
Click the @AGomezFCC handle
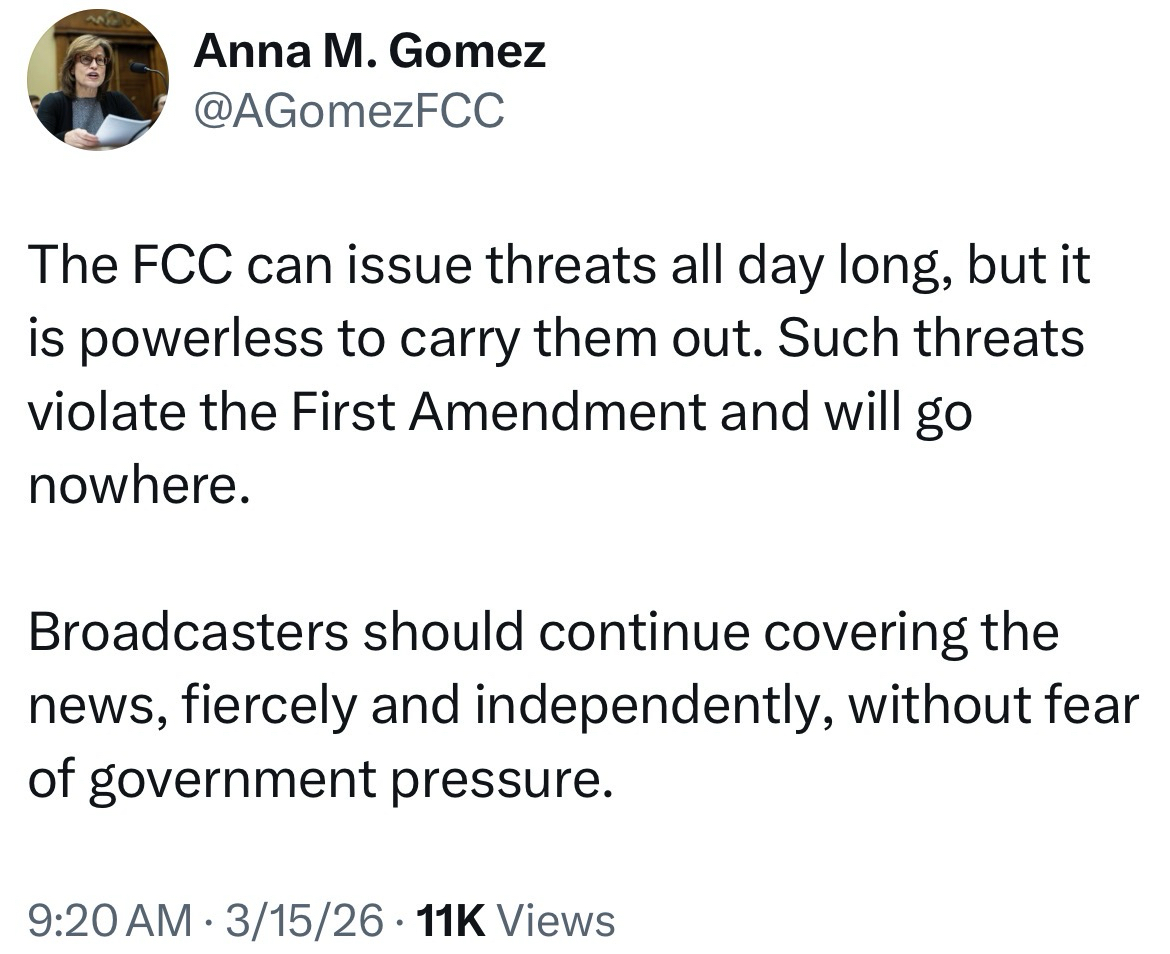(348, 110)
